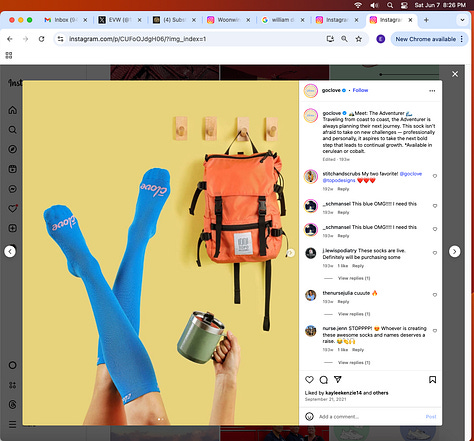Open Reels icon in sidebar

tap(13, 169)
